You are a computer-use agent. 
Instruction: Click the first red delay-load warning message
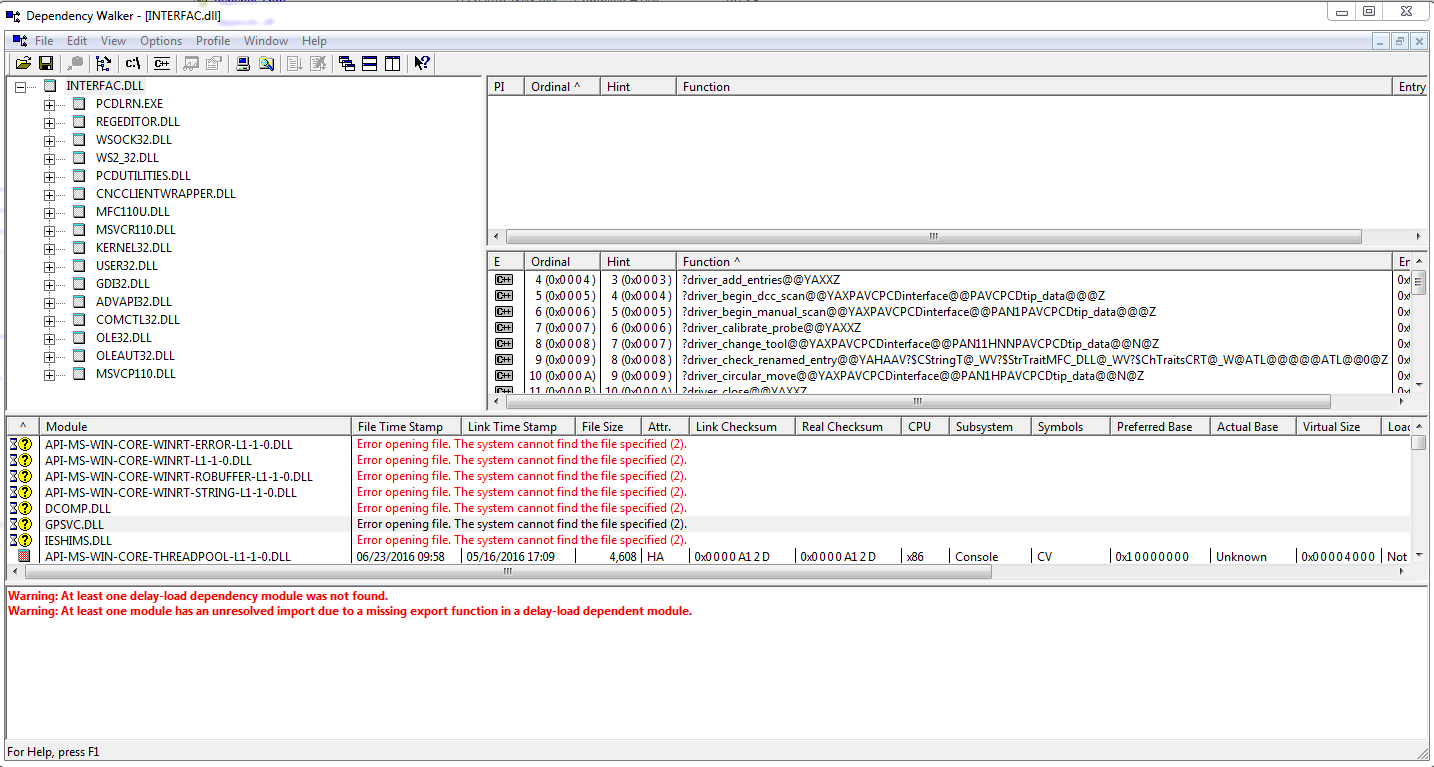pos(198,596)
